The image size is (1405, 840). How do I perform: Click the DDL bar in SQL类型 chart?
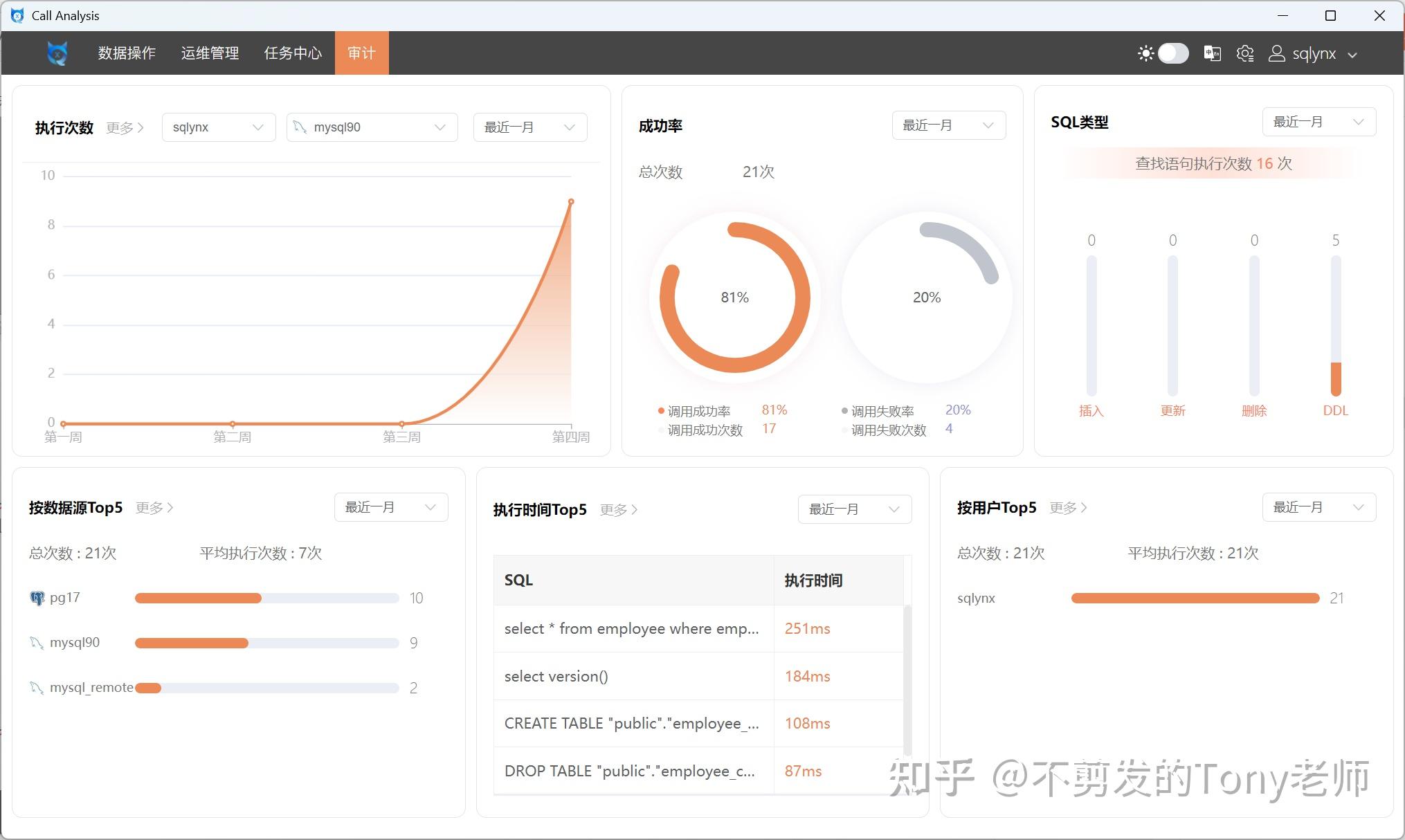click(1336, 378)
